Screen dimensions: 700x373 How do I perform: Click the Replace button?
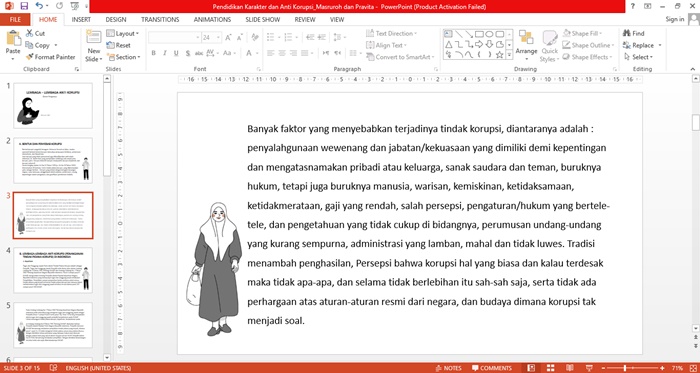pyautogui.click(x=642, y=45)
